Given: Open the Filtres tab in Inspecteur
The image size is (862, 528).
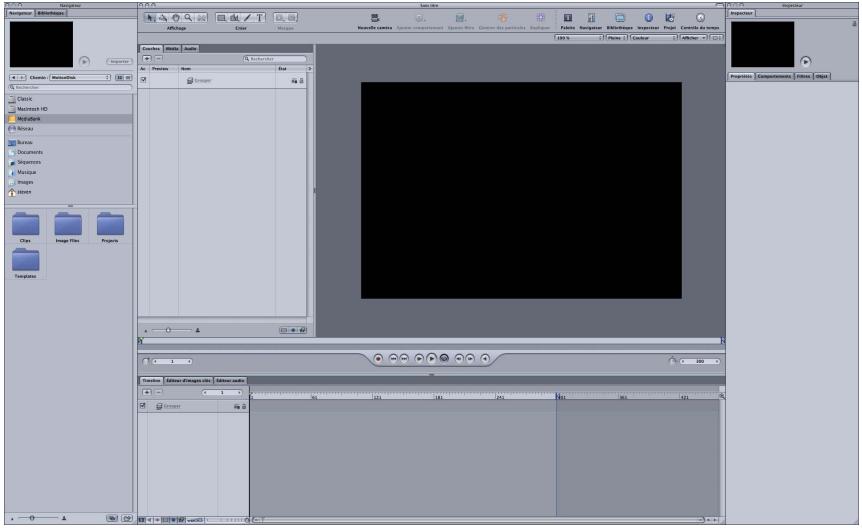Looking at the screenshot, I should (804, 76).
